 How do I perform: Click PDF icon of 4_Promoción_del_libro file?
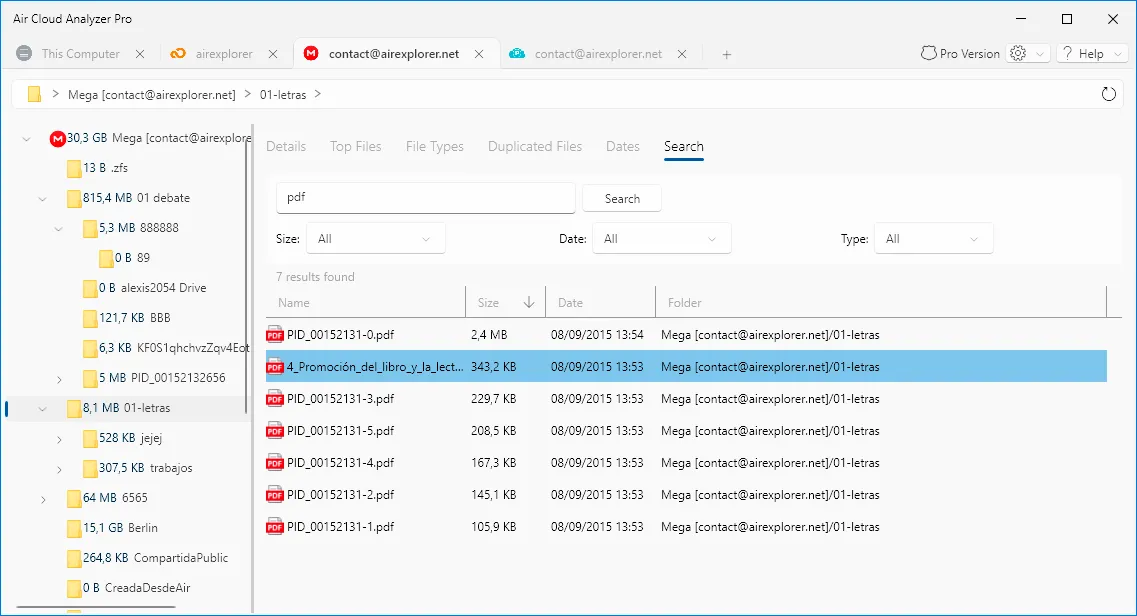pyautogui.click(x=275, y=367)
